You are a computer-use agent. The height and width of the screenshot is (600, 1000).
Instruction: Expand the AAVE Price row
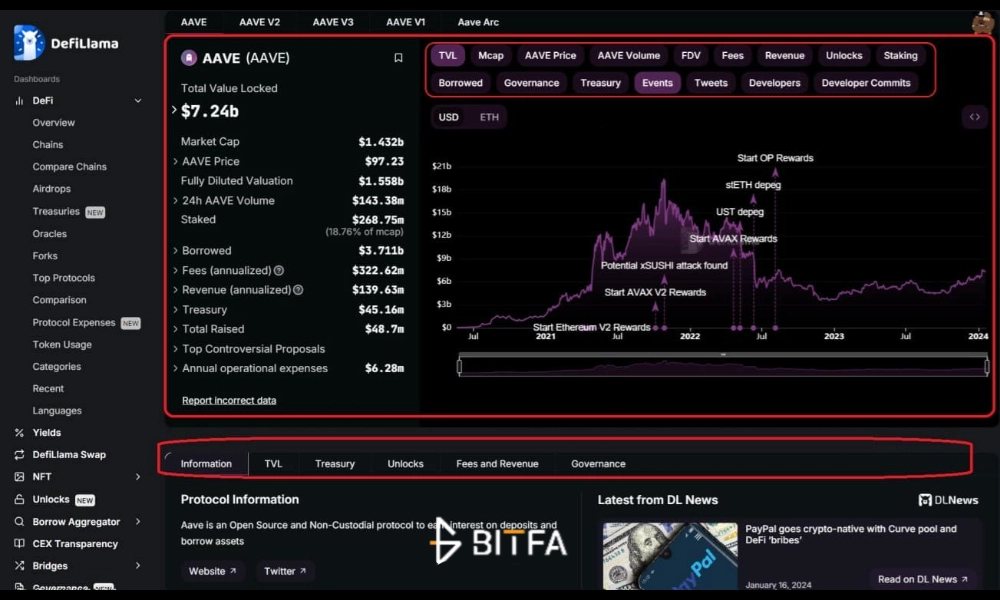175,162
